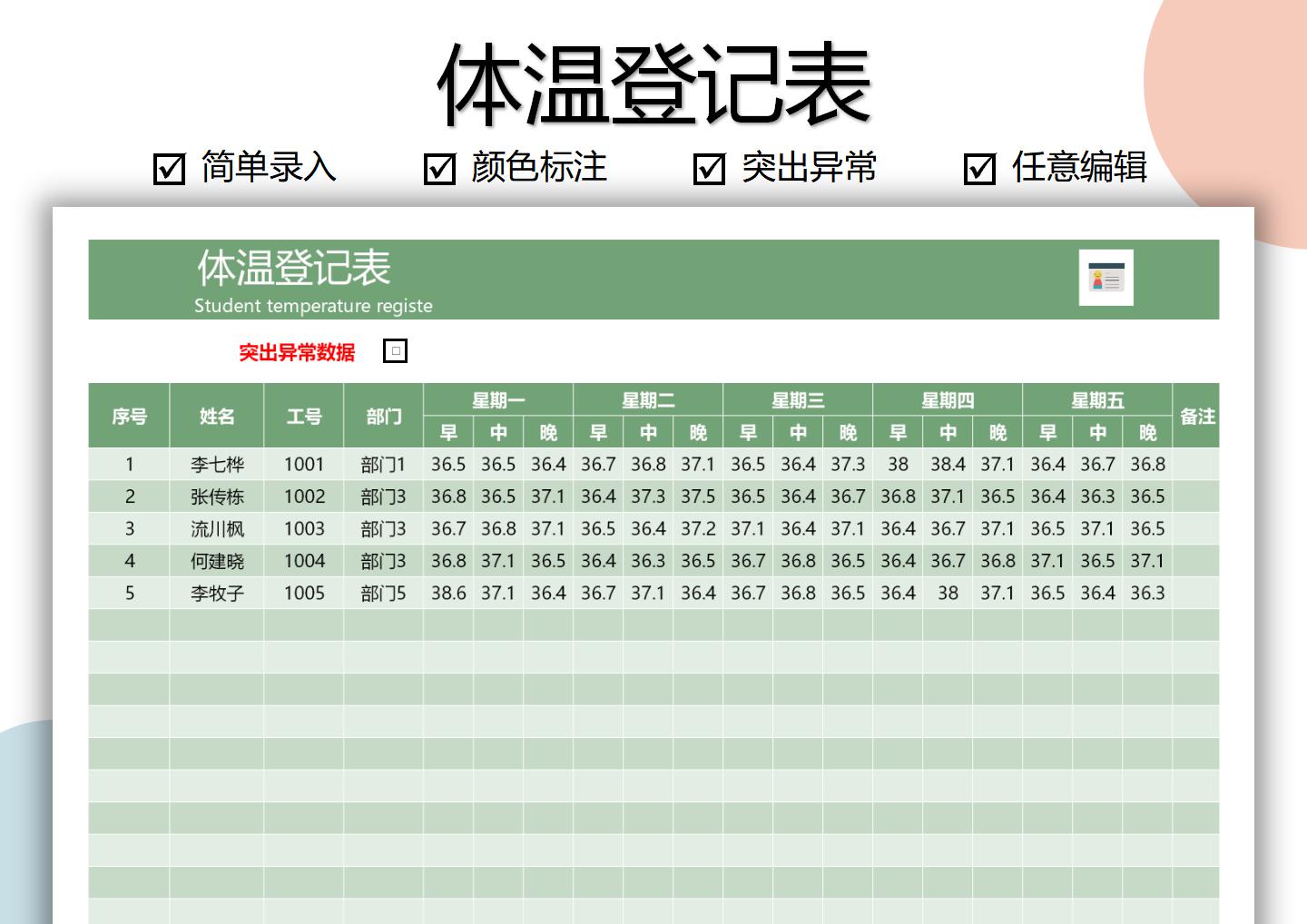Select name cell 李七桦
Viewport: 1307px width, 924px height.
tap(218, 464)
